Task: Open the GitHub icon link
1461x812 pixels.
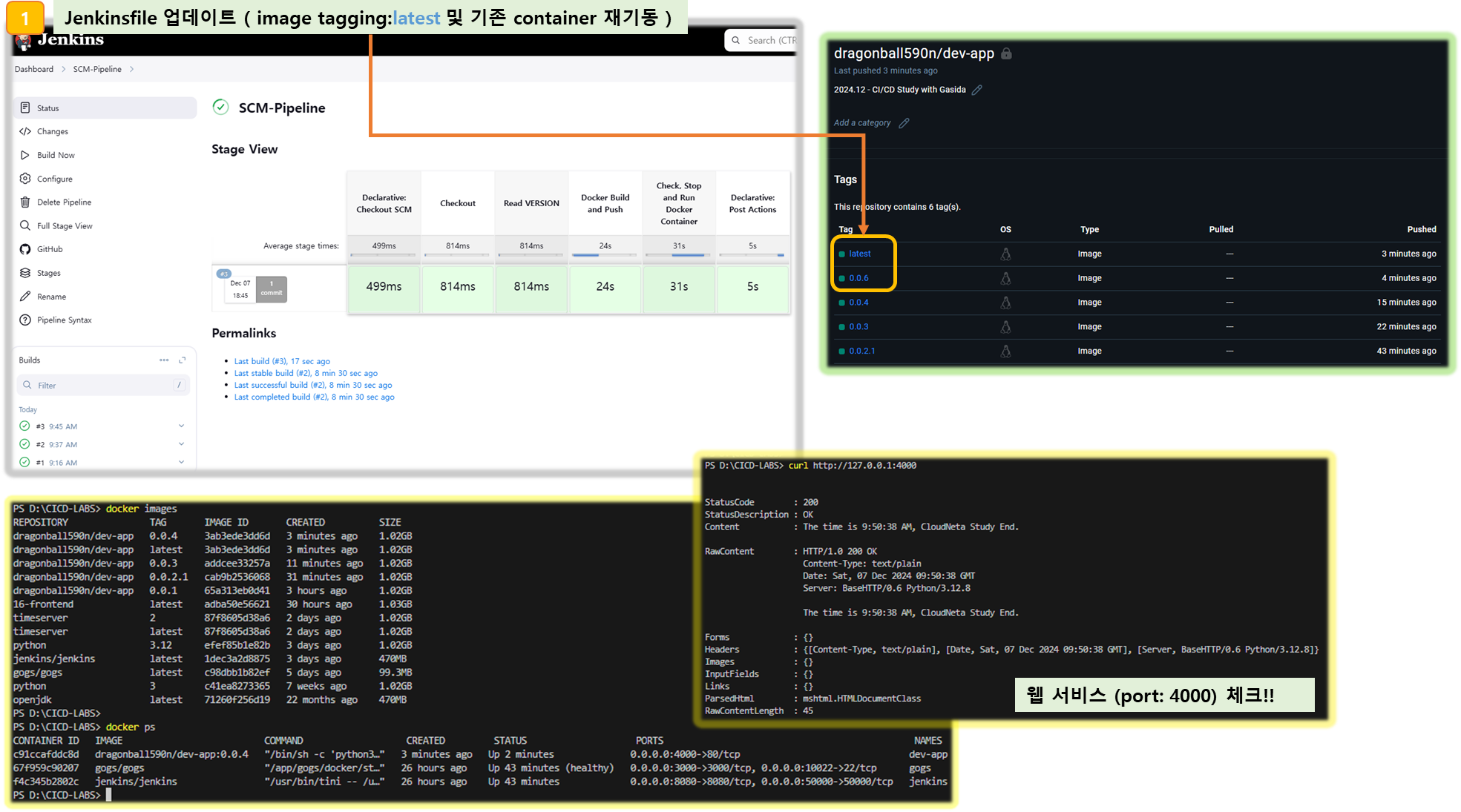Action: [x=25, y=249]
